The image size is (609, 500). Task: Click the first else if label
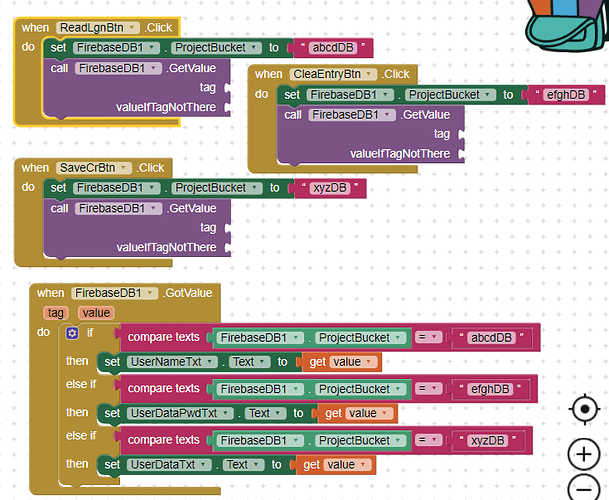click(x=81, y=384)
